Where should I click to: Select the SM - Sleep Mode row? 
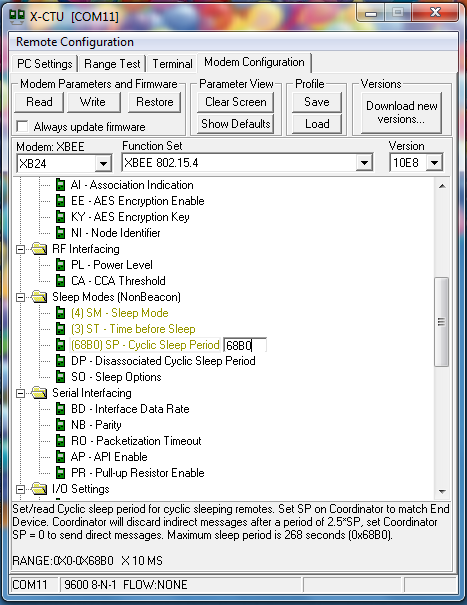click(x=120, y=313)
